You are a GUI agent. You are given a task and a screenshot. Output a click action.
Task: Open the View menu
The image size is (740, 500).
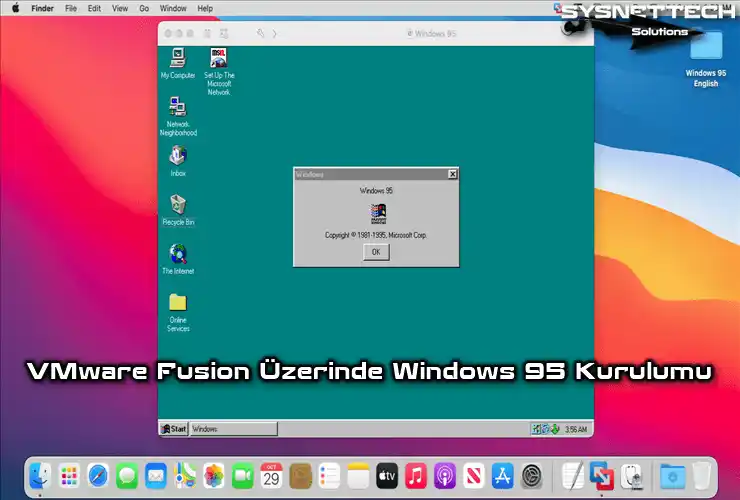tap(120, 8)
